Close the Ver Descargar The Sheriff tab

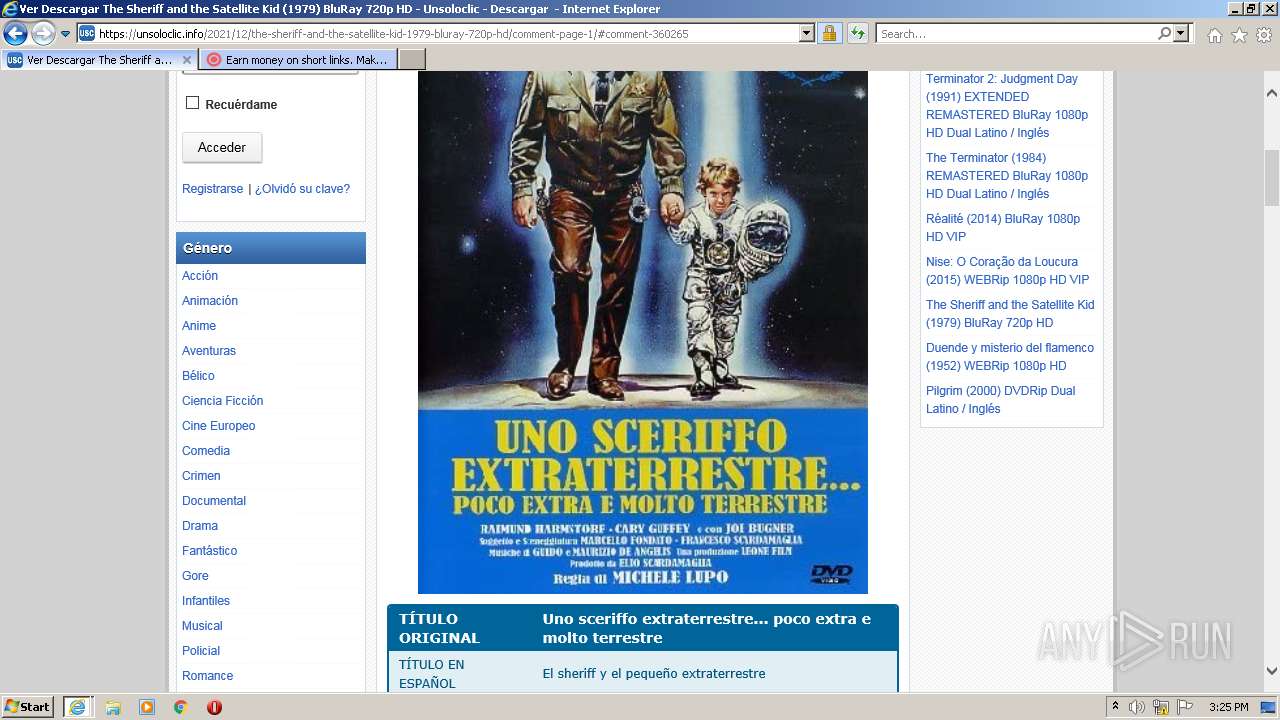[x=186, y=60]
